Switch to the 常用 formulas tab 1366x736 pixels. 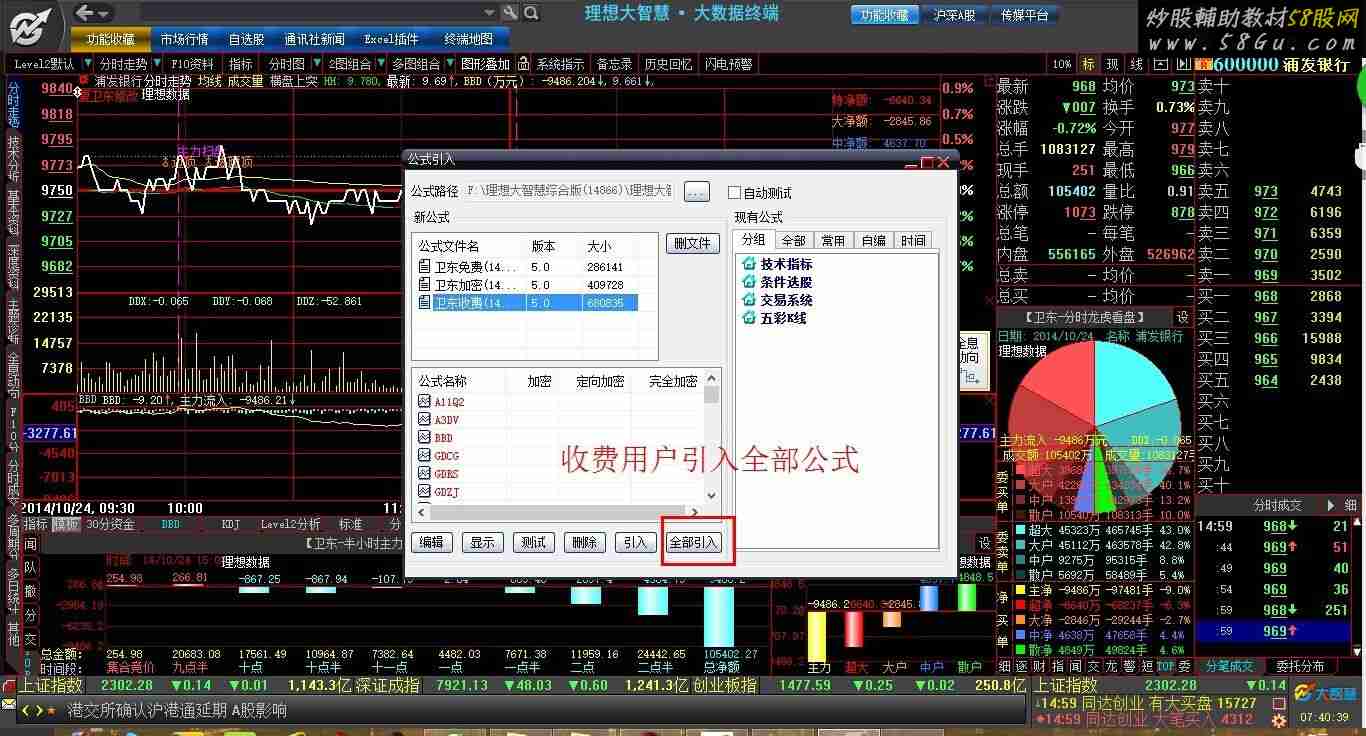pyautogui.click(x=833, y=240)
